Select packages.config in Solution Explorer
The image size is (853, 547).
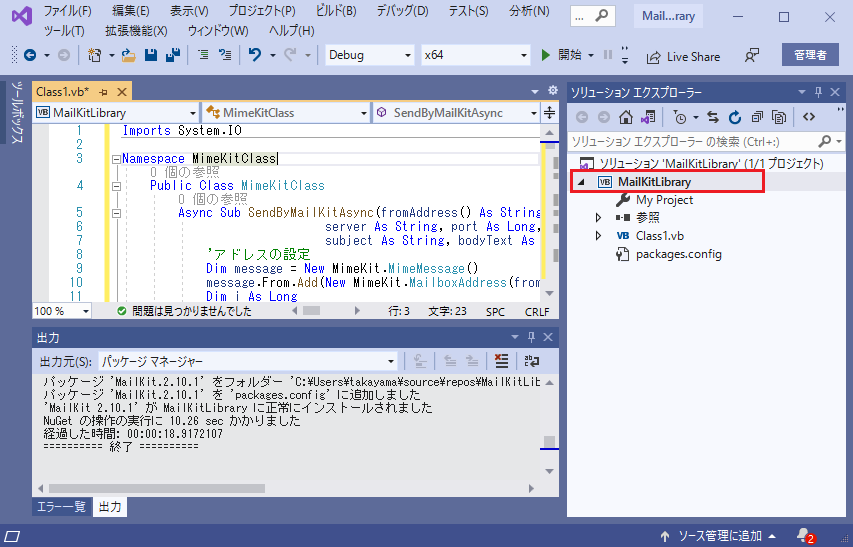pos(678,254)
